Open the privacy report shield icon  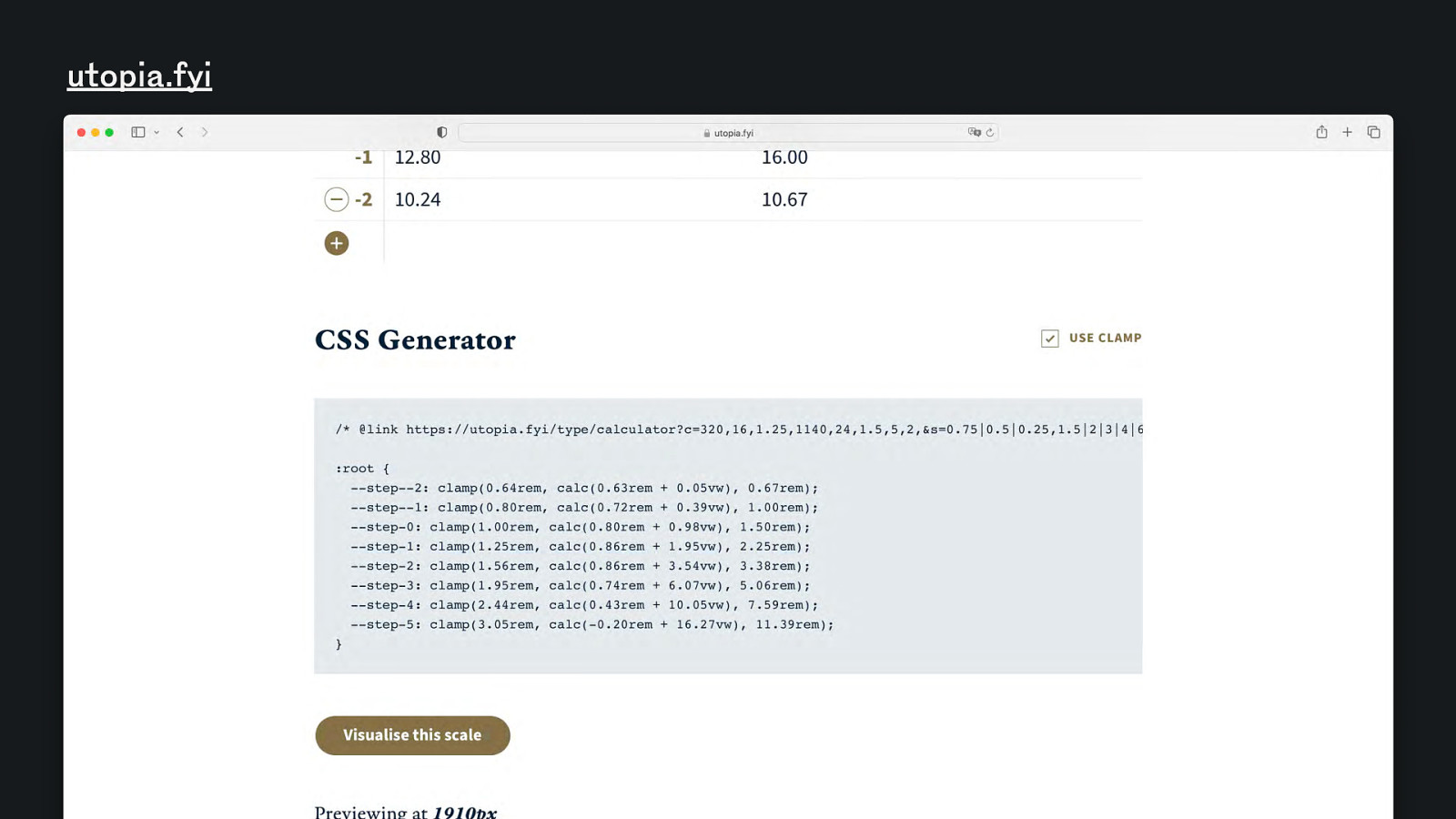[x=442, y=132]
